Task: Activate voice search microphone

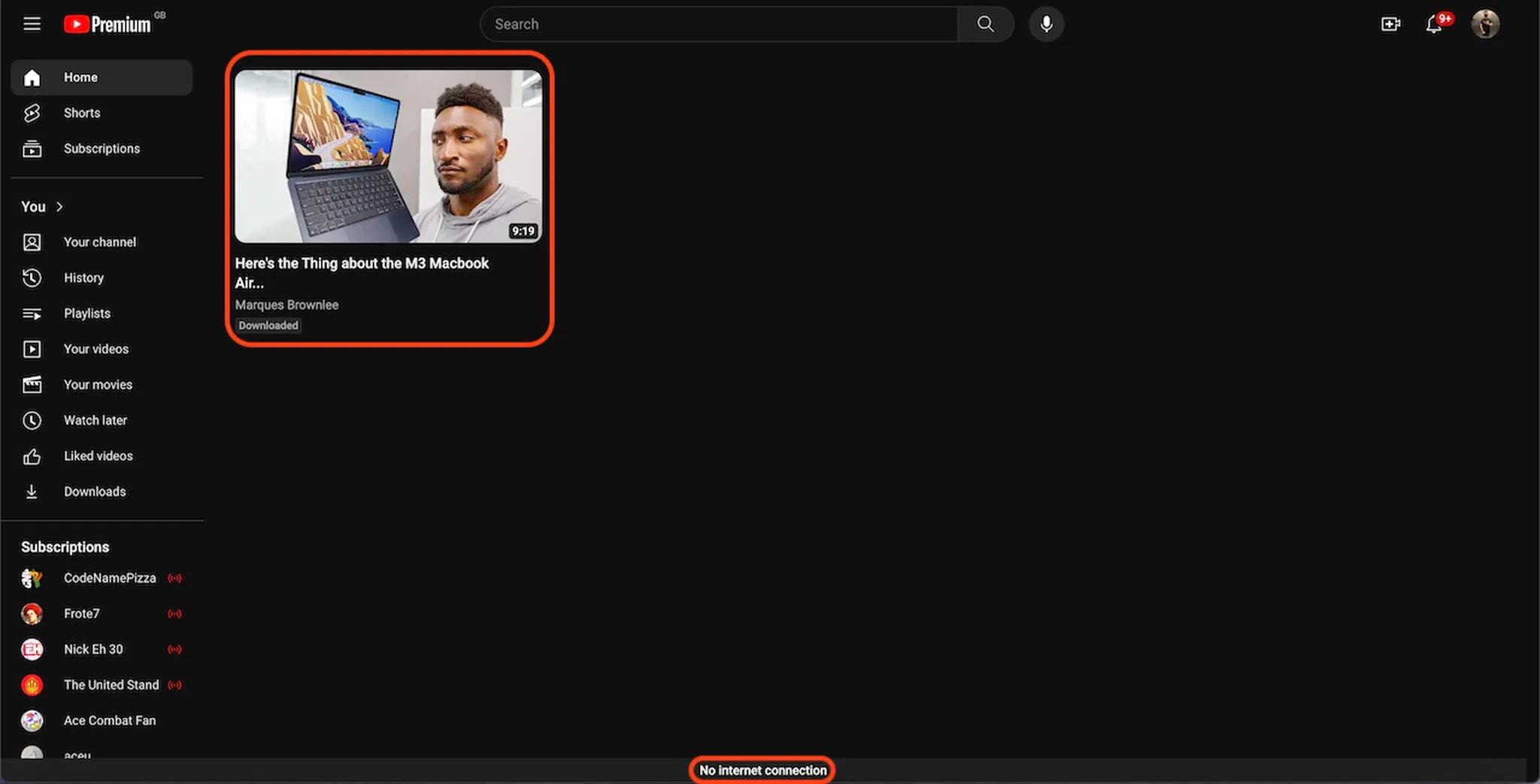Action: click(1046, 24)
